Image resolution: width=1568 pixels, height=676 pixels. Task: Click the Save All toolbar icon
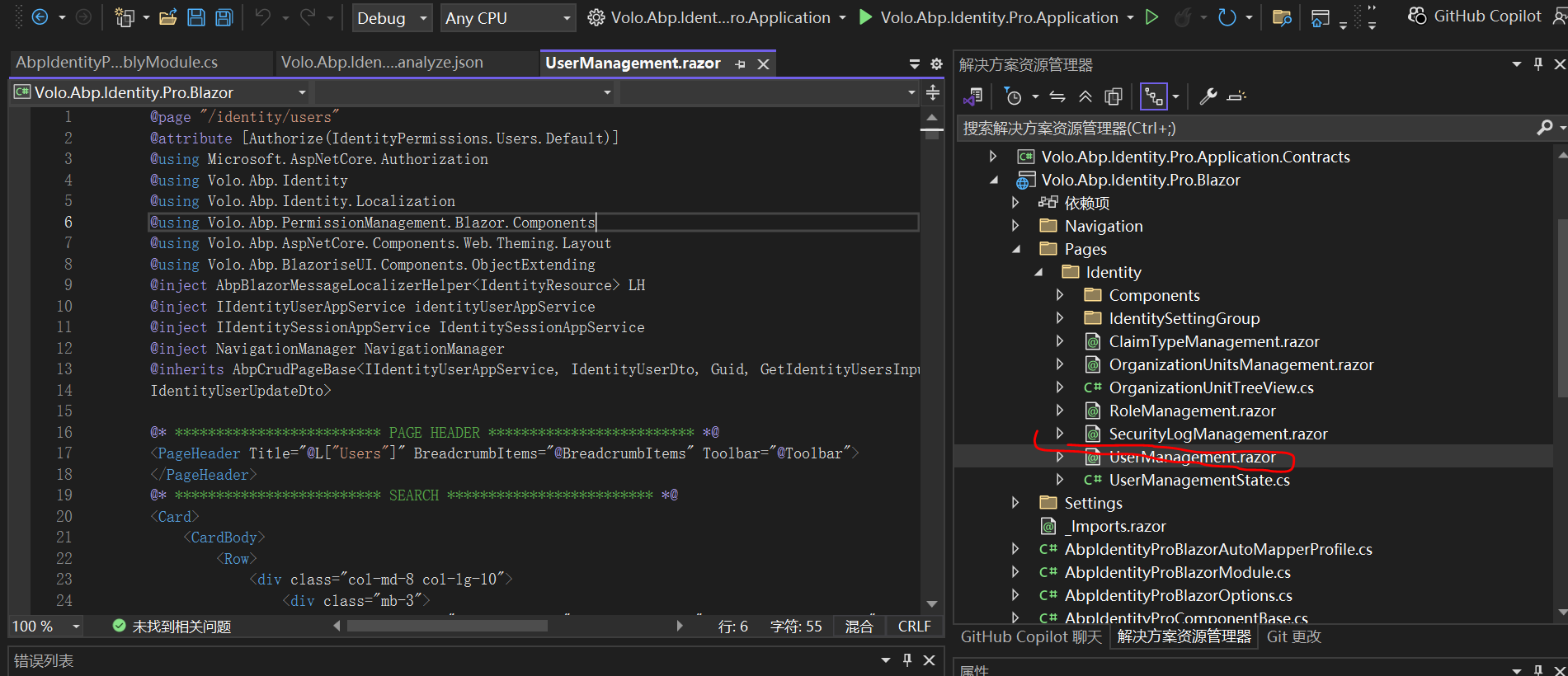point(224,17)
